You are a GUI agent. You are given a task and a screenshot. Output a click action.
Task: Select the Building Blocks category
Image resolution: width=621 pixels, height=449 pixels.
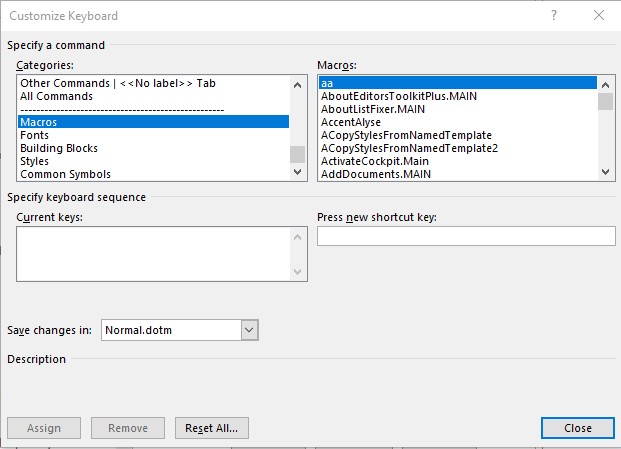(x=59, y=148)
